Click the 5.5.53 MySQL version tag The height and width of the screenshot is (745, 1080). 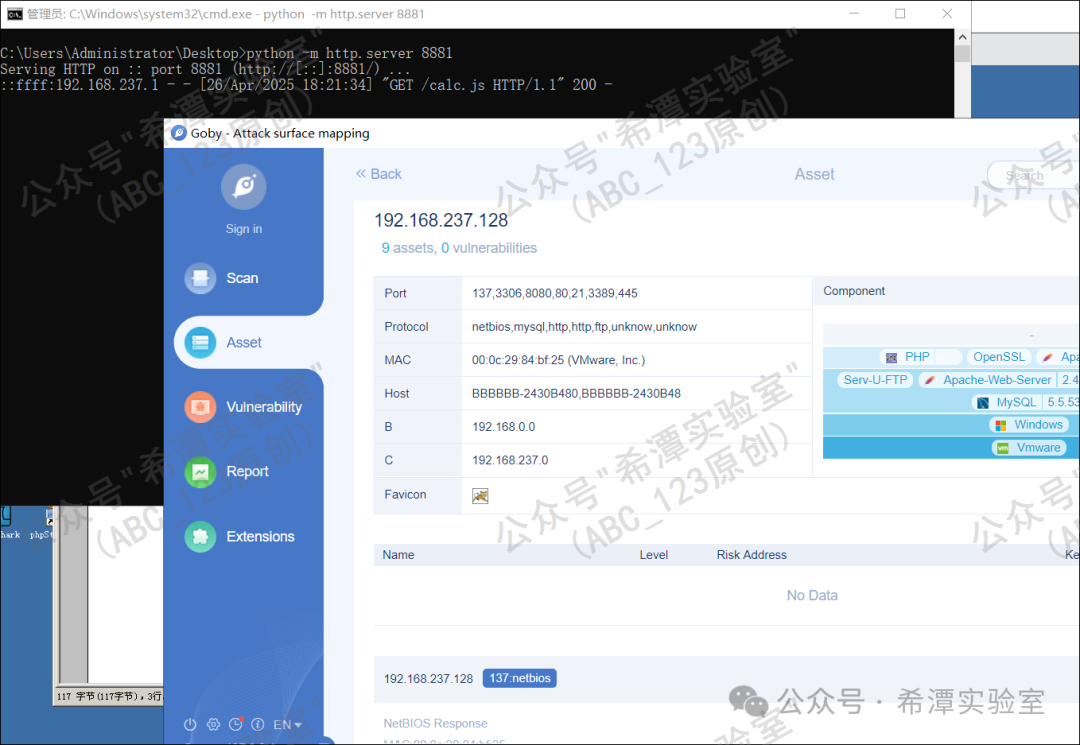[x=1063, y=402]
